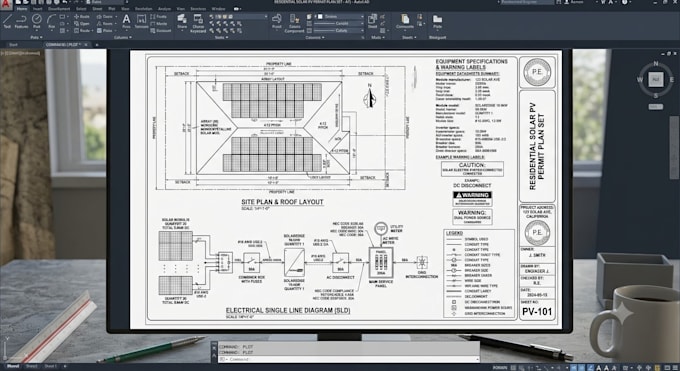Click the white color swatch in properties
Screen dimensions: 680x371
pos(320,16)
